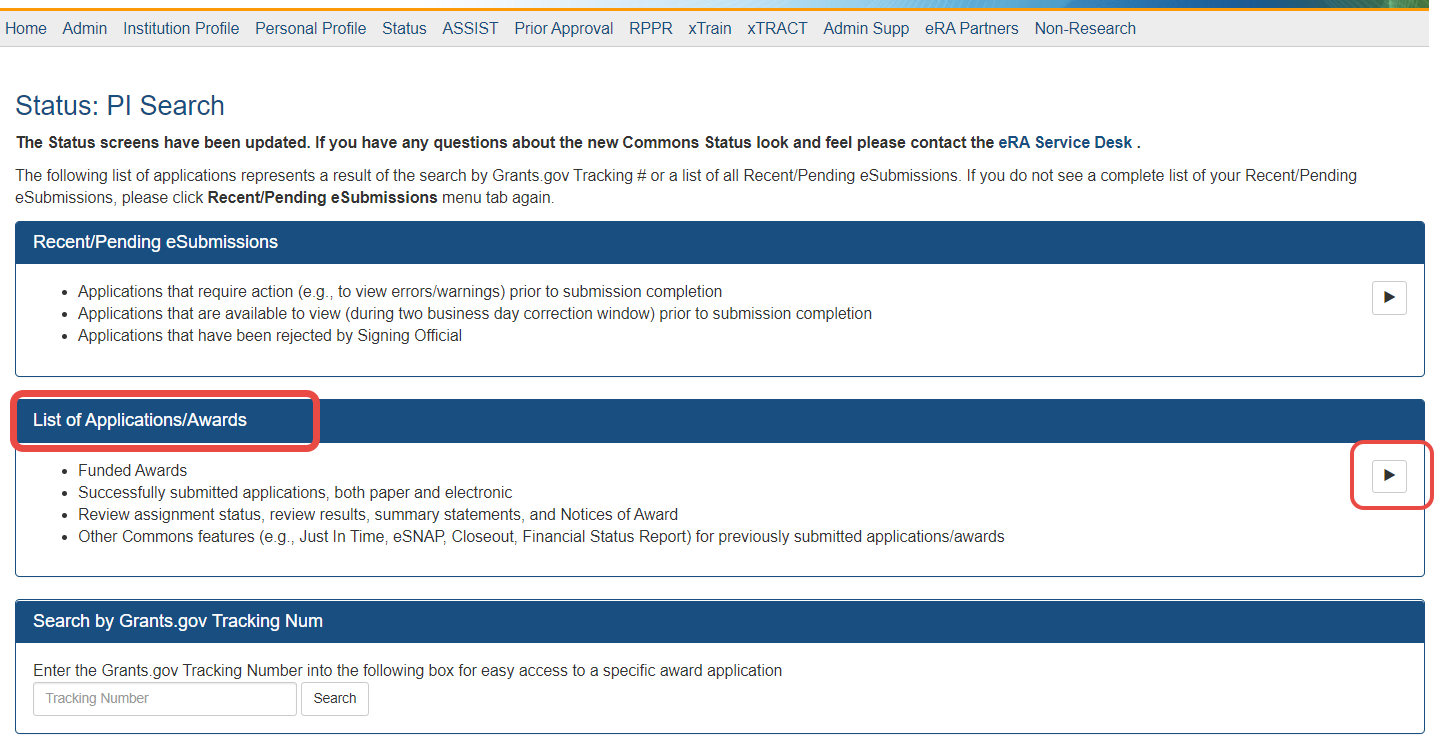Viewport: 1434px width, 739px height.
Task: Select the RPPR menu item
Action: [x=651, y=28]
